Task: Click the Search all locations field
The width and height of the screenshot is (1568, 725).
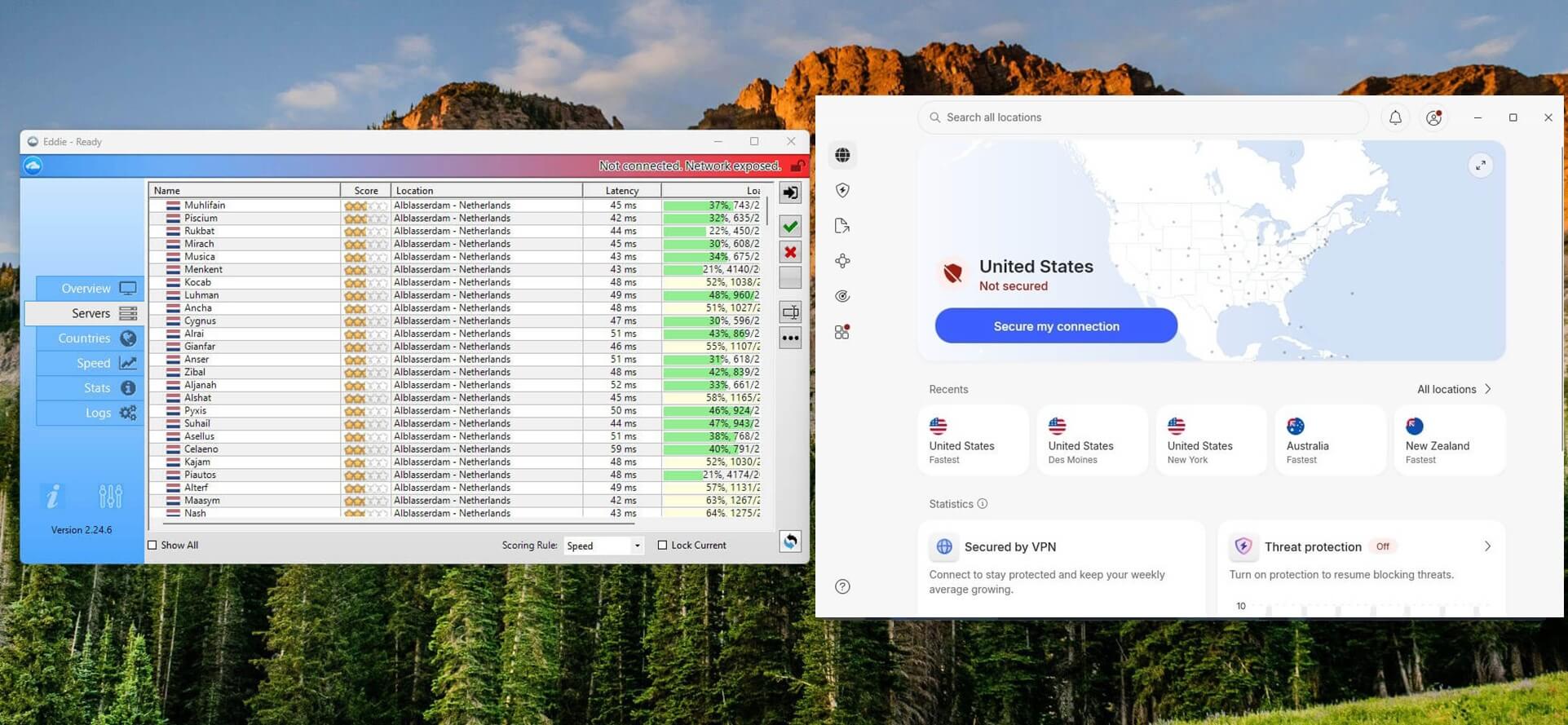Action: (1143, 117)
